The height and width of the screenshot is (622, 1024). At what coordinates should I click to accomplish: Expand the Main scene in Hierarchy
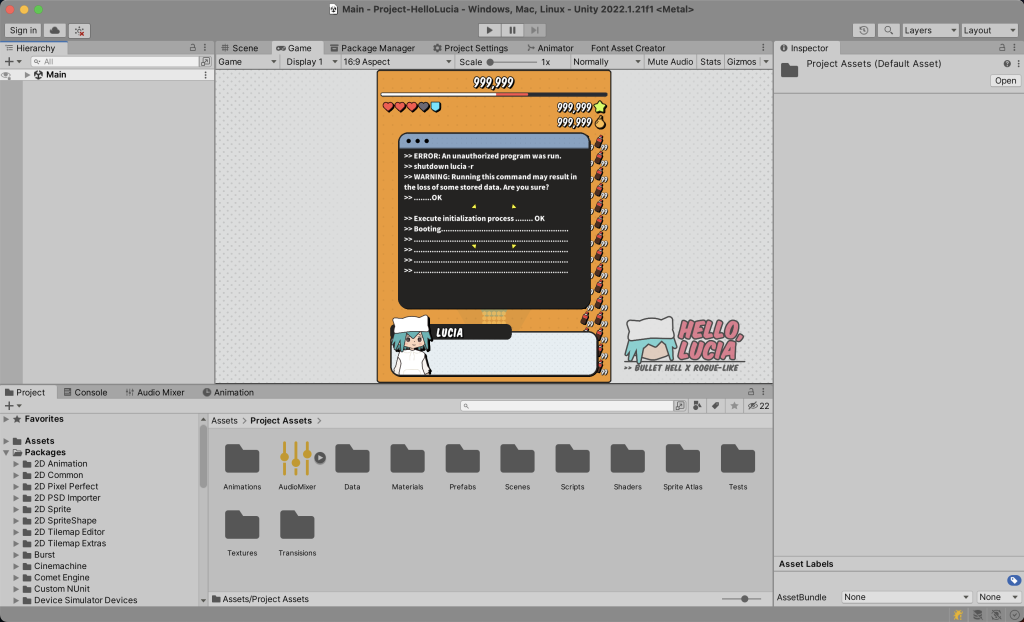(28, 75)
